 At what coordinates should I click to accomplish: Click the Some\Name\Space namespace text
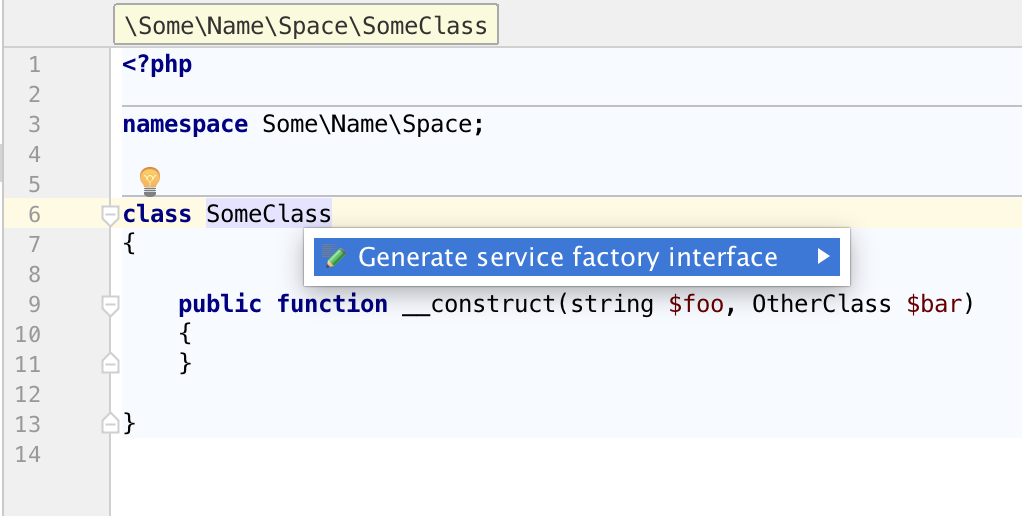tap(367, 124)
